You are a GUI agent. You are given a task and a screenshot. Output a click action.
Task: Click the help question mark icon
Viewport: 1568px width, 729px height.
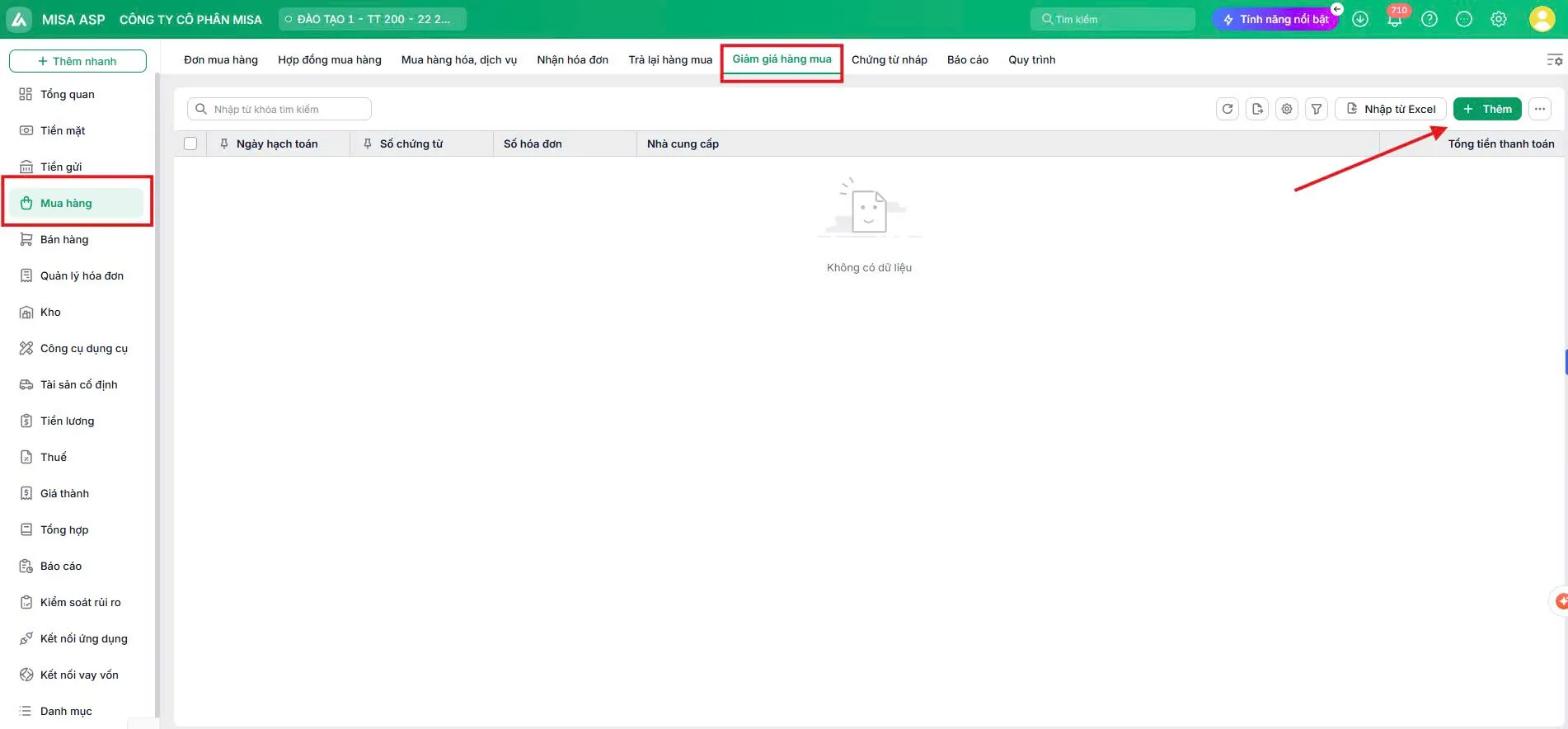coord(1430,19)
